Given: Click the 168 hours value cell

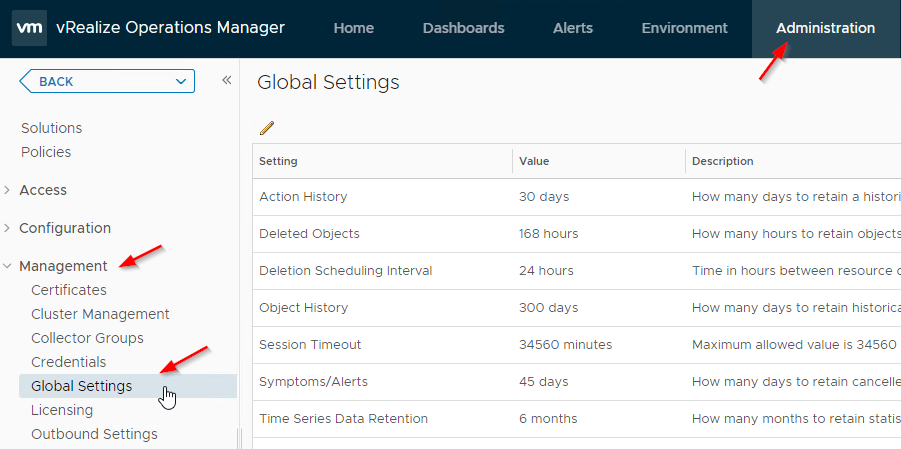Looking at the screenshot, I should 549,234.
